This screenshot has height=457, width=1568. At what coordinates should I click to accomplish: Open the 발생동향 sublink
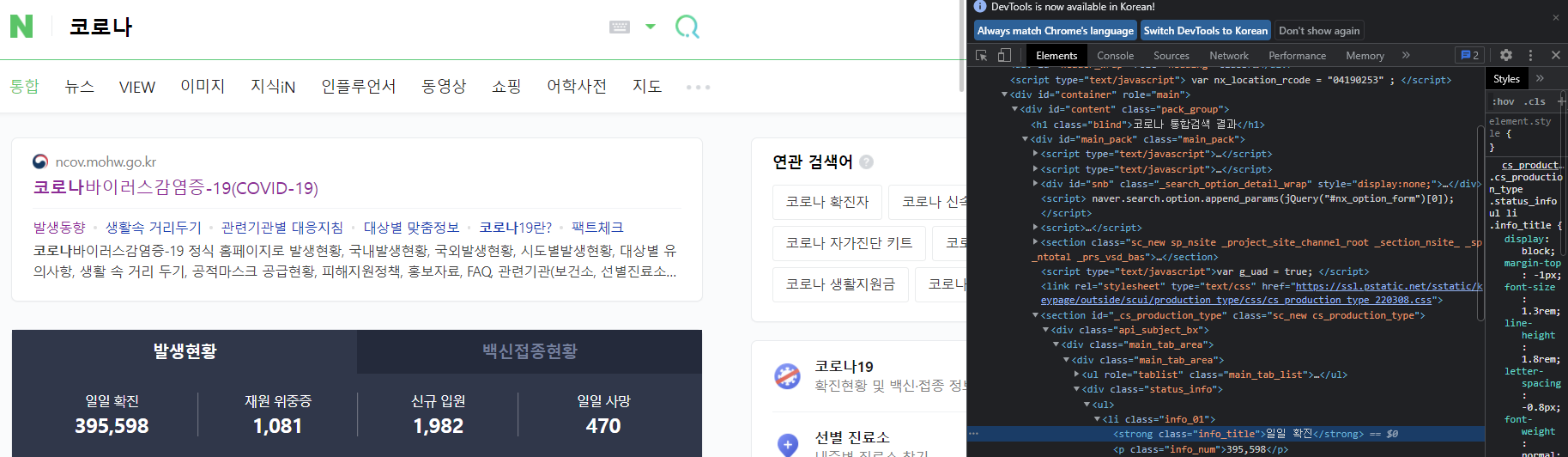click(x=59, y=227)
